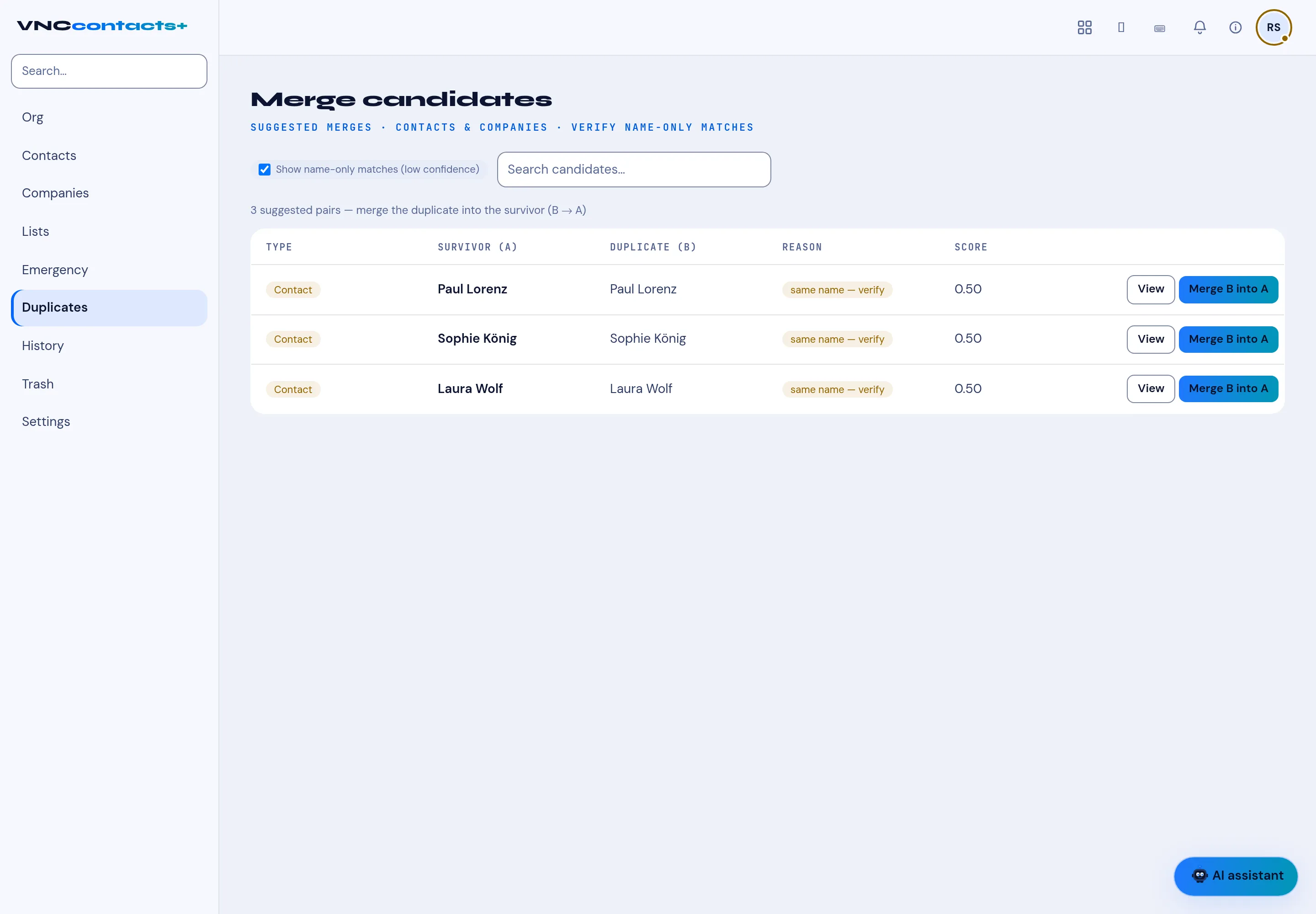Click Contact tag in Sophie König row
Image resolution: width=1316 pixels, height=914 pixels.
pyautogui.click(x=292, y=339)
